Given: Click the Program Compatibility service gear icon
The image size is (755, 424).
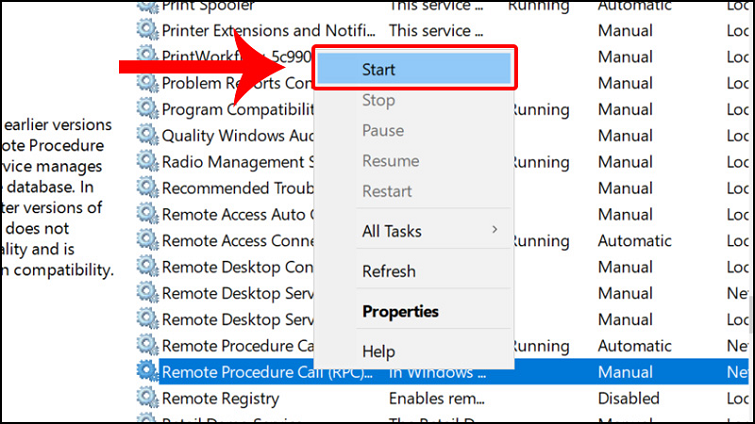Looking at the screenshot, I should pyautogui.click(x=147, y=109).
